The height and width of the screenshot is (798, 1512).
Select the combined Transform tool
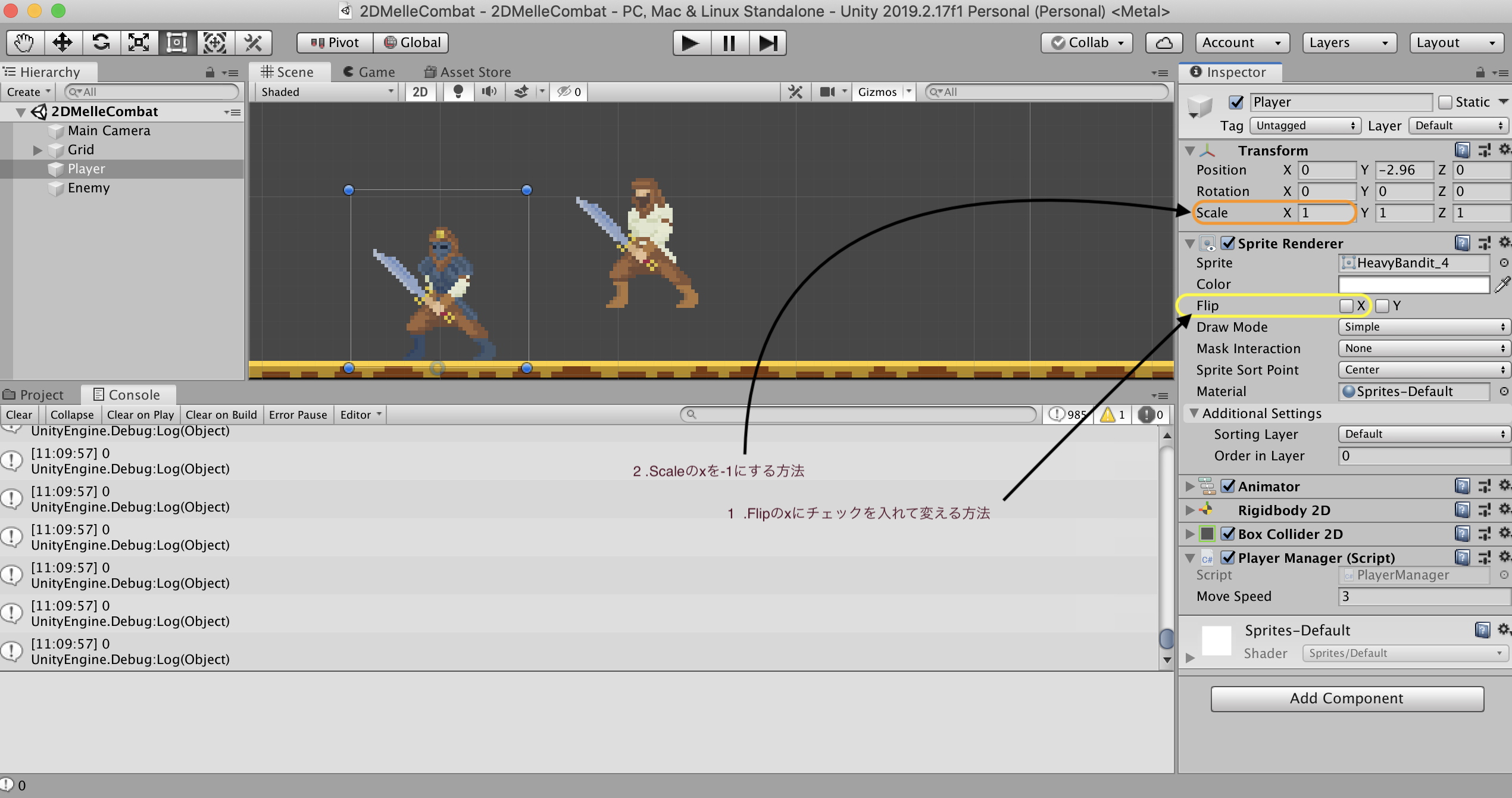click(215, 43)
